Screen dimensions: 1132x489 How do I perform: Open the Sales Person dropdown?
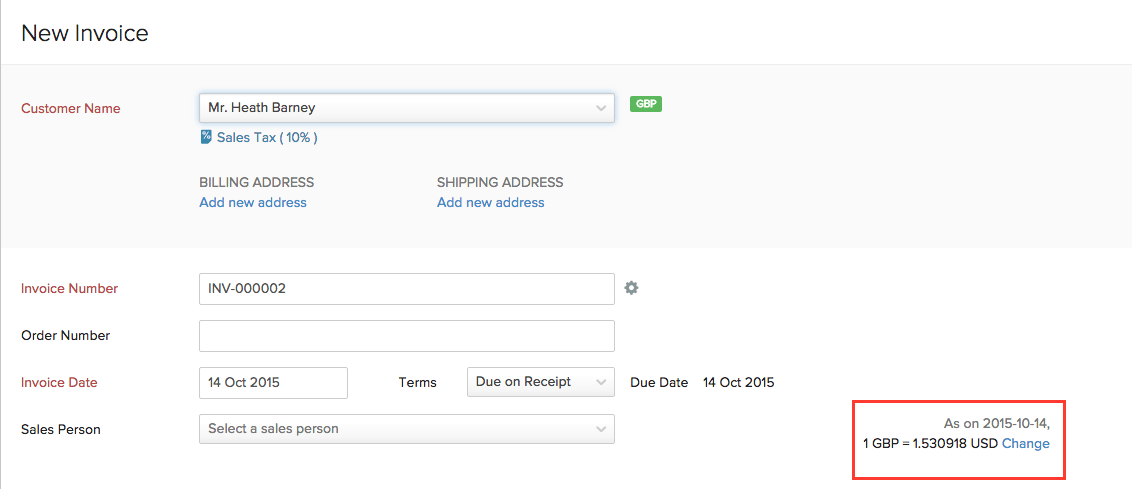point(406,429)
